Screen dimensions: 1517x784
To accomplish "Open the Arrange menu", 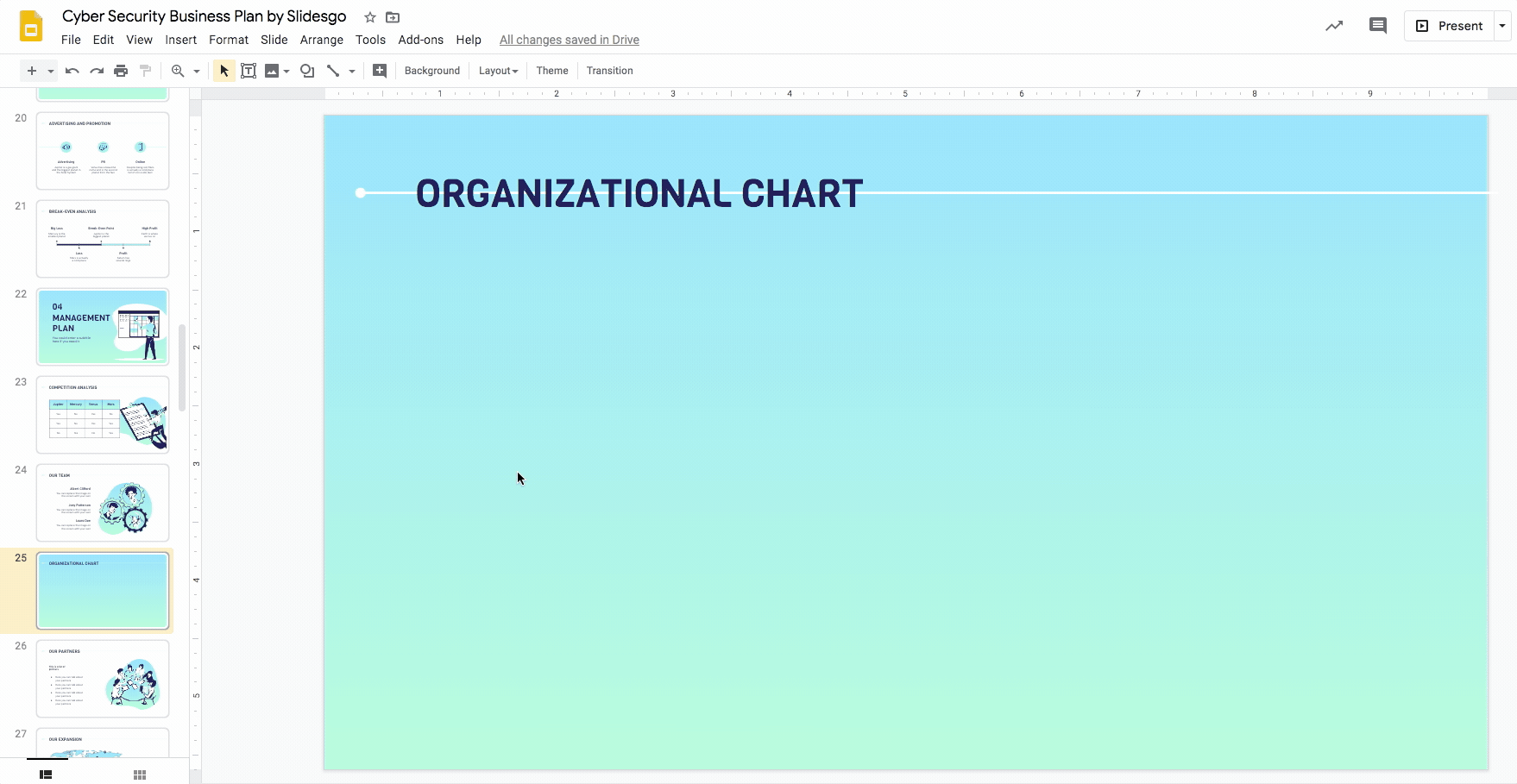I will tap(321, 40).
